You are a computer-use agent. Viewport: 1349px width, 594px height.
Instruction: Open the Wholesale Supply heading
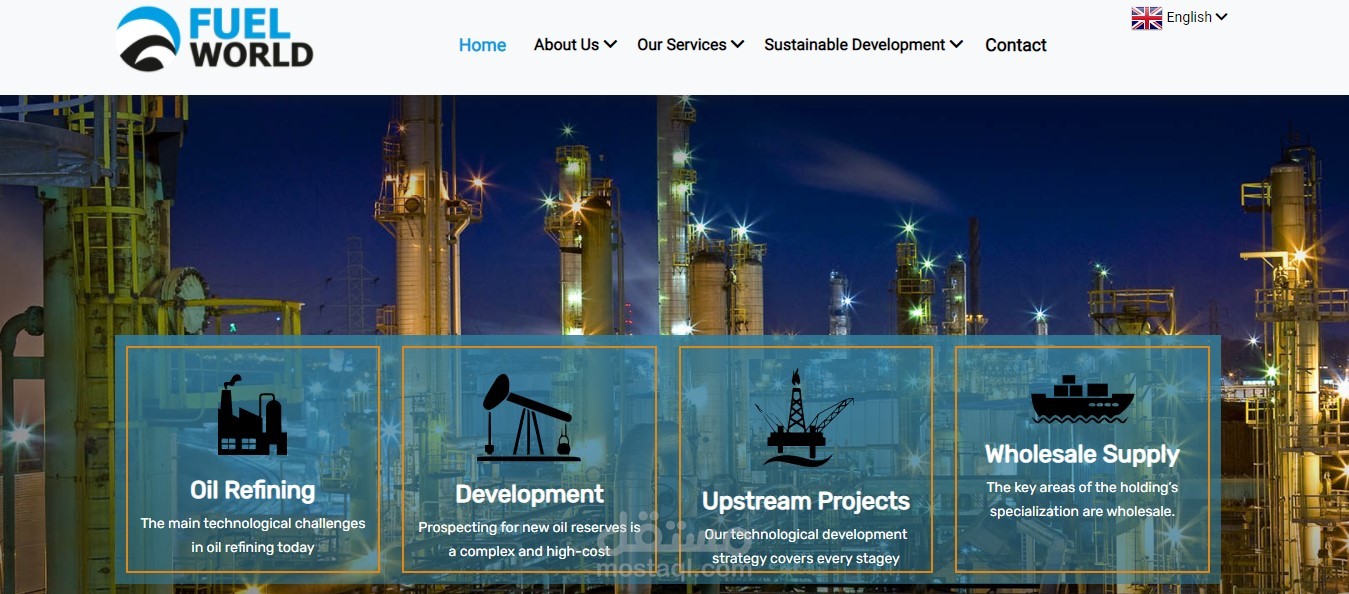[x=1082, y=455]
